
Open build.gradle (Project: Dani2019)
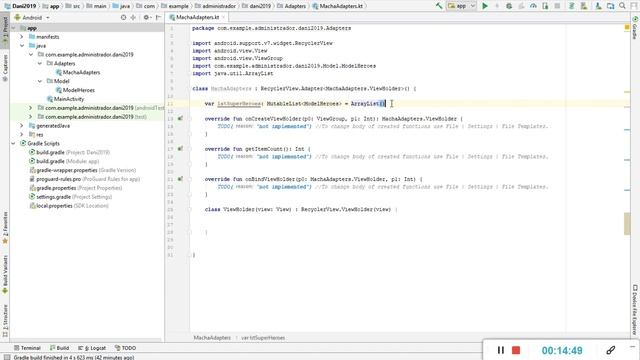tap(69, 152)
